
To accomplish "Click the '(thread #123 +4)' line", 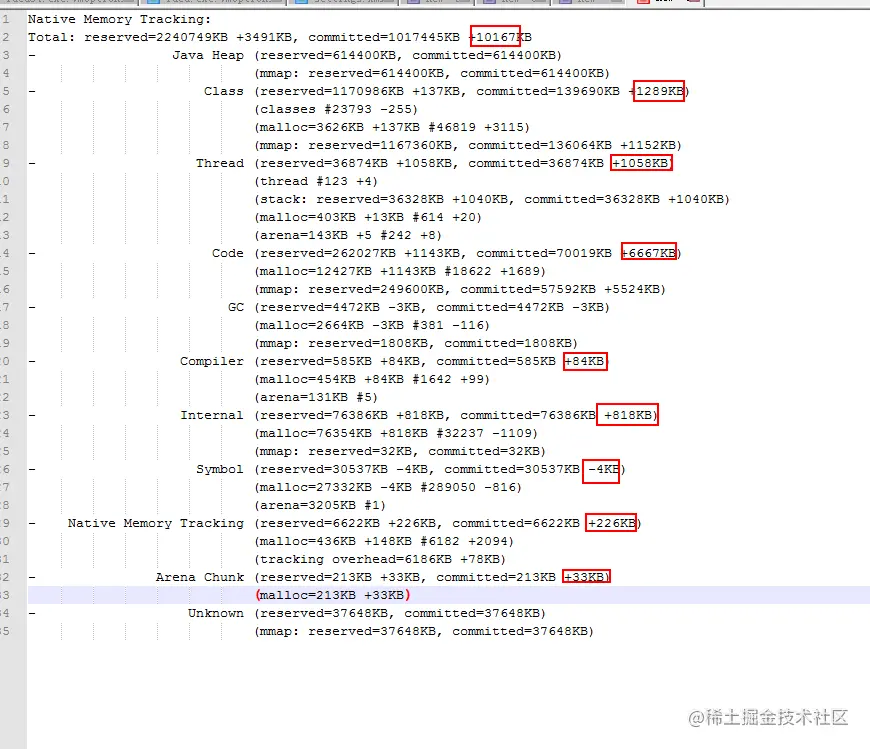I will point(316,181).
